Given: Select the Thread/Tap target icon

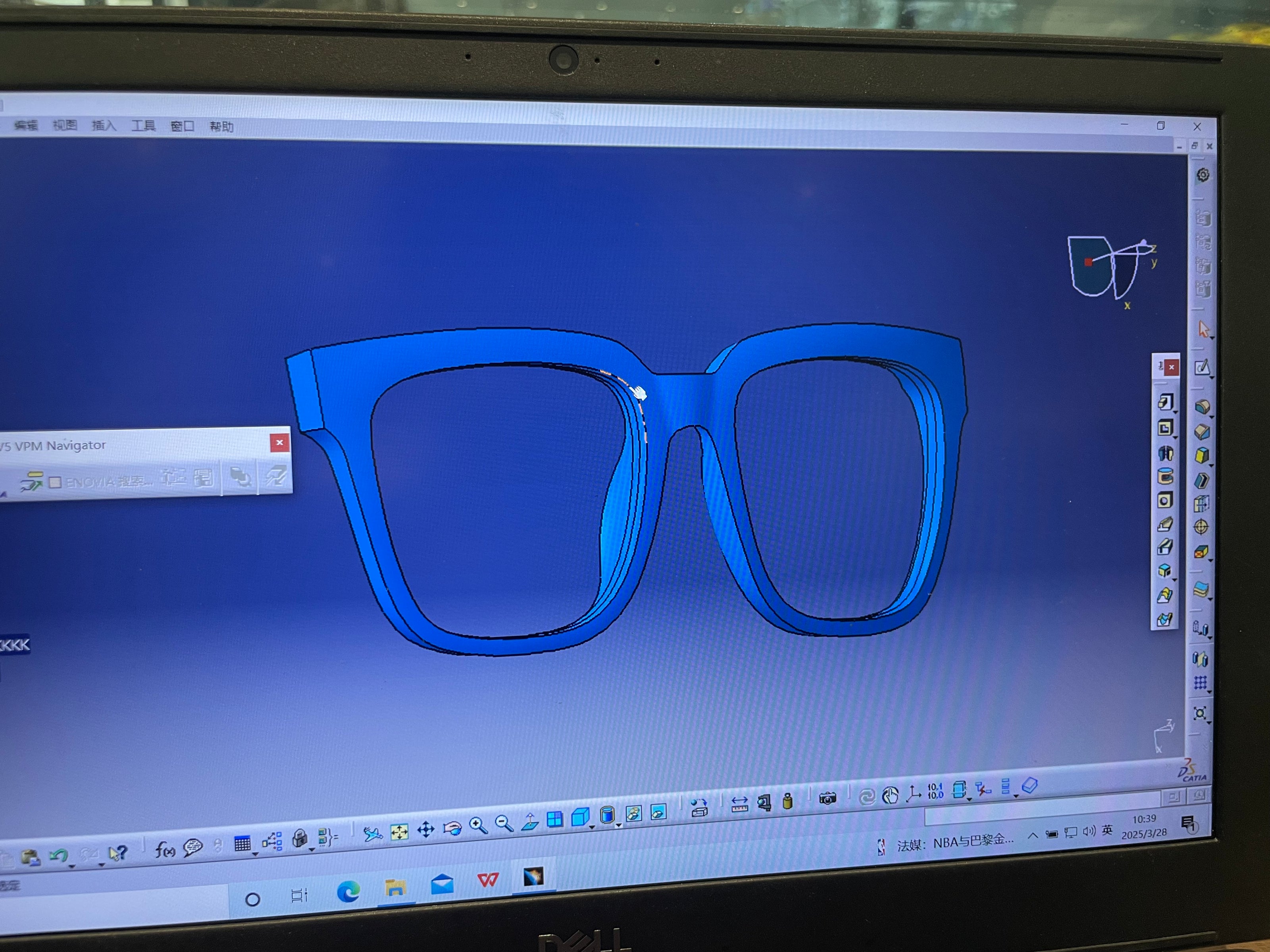Looking at the screenshot, I should [1201, 527].
